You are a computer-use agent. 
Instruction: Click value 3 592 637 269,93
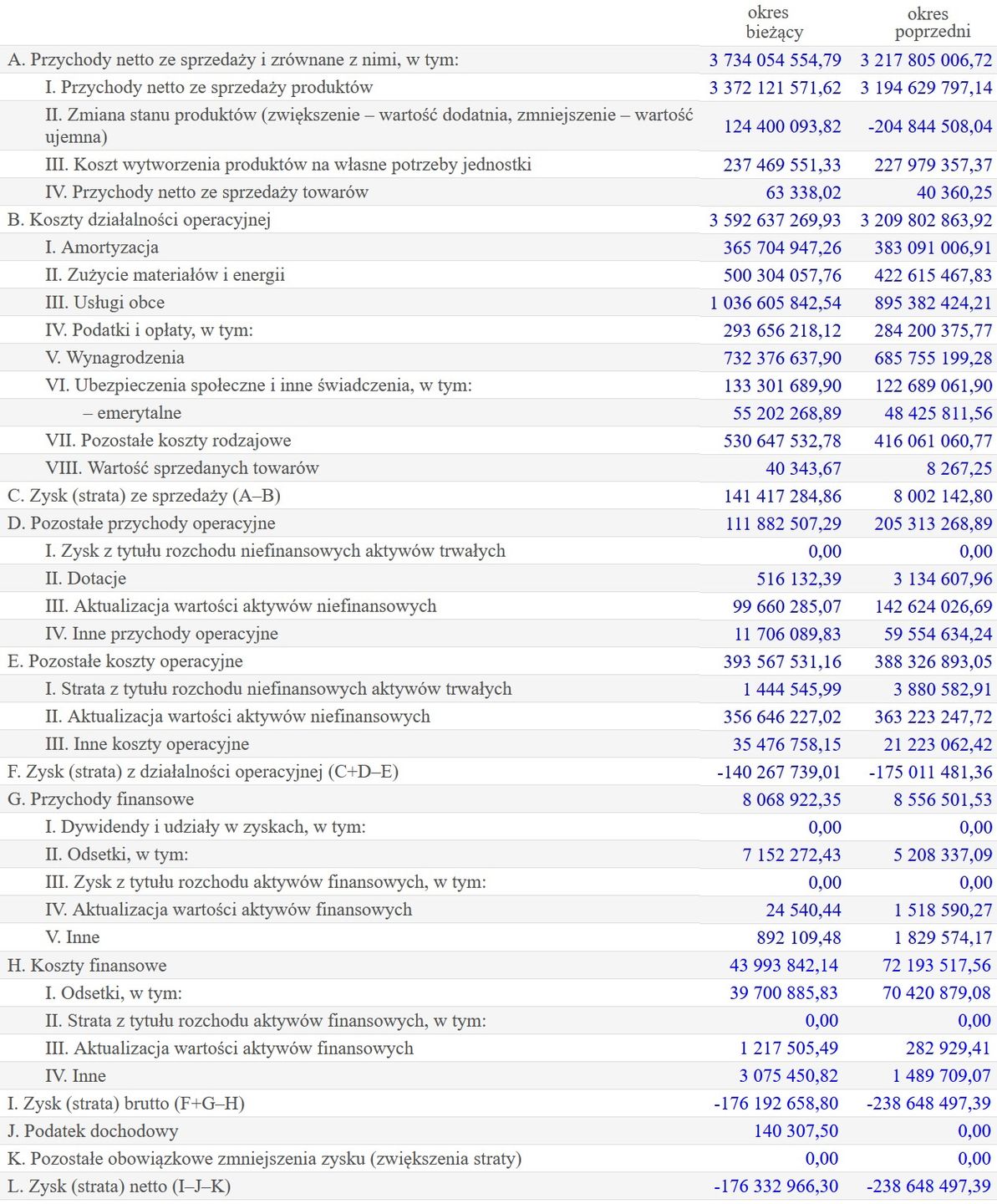coord(776,220)
